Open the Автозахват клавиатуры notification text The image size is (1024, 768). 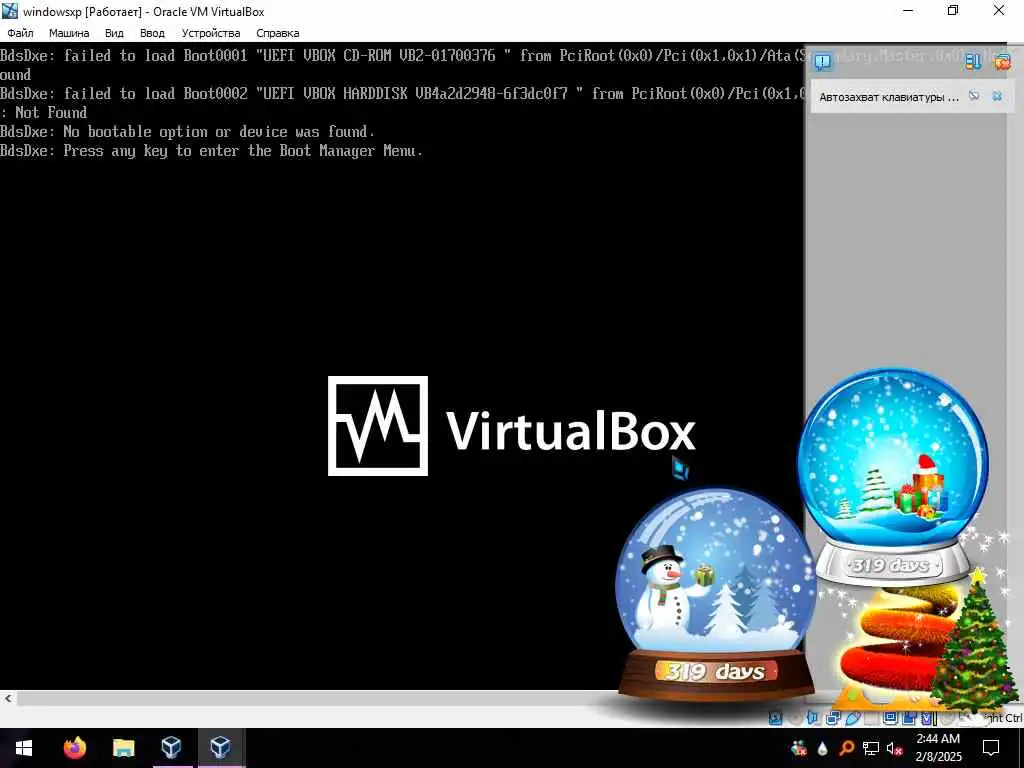889,97
